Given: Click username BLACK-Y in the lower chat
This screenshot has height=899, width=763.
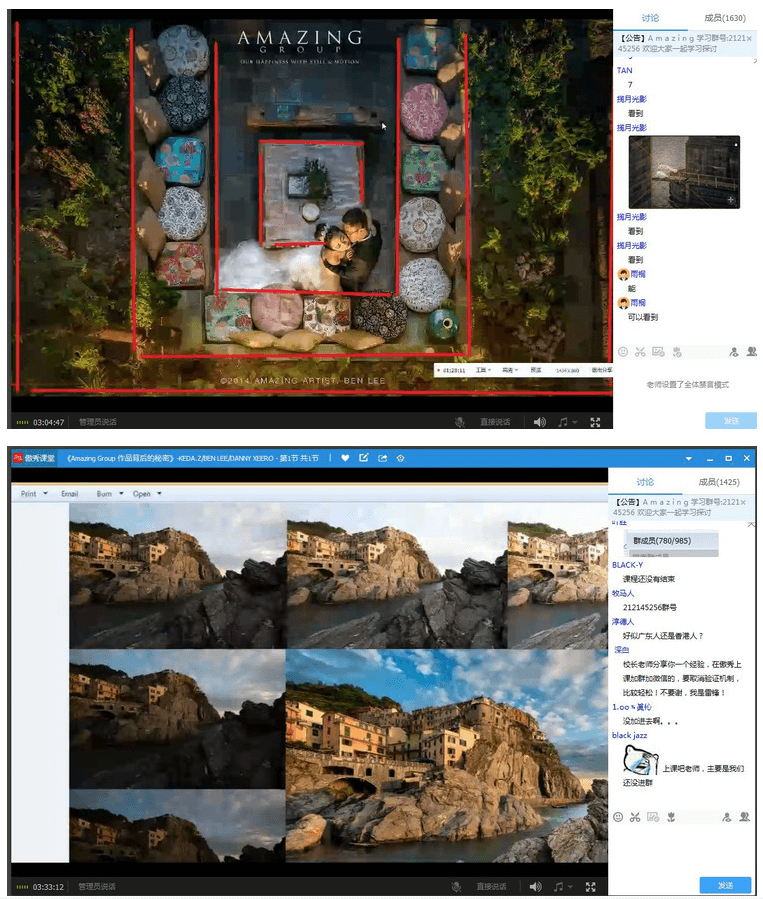Looking at the screenshot, I should (627, 565).
